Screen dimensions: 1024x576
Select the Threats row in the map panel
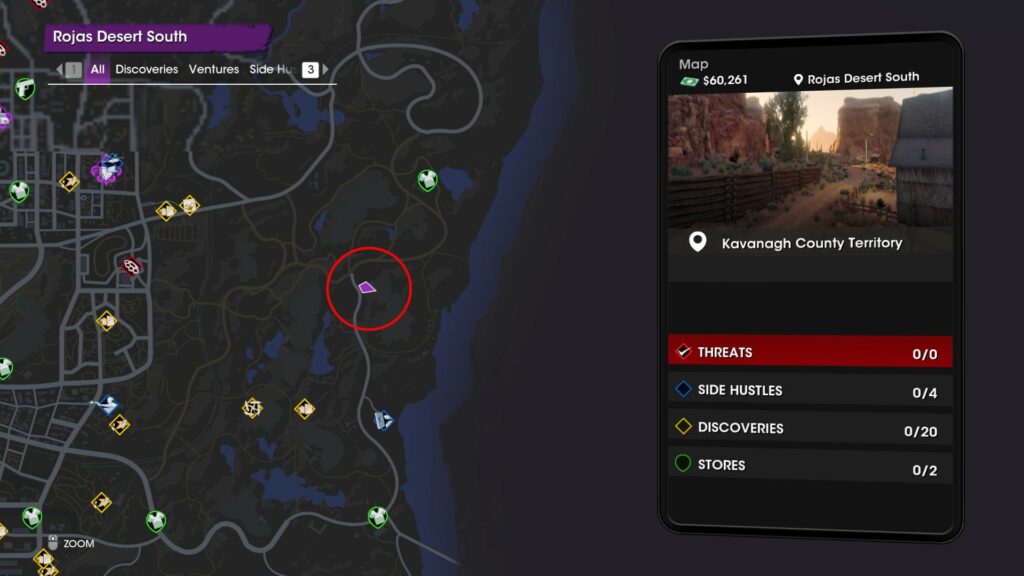point(810,352)
